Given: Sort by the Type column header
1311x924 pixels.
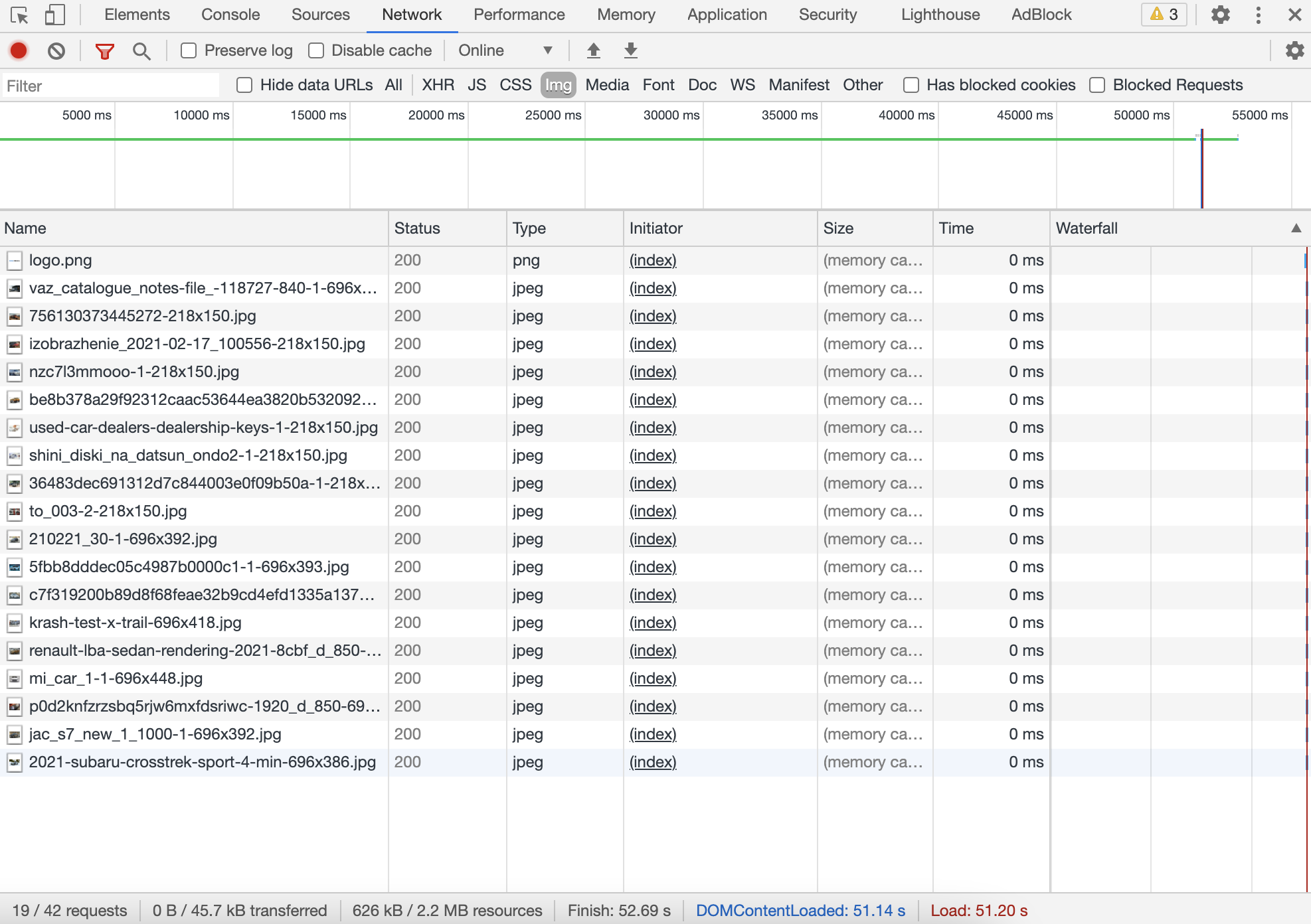Looking at the screenshot, I should (x=565, y=228).
